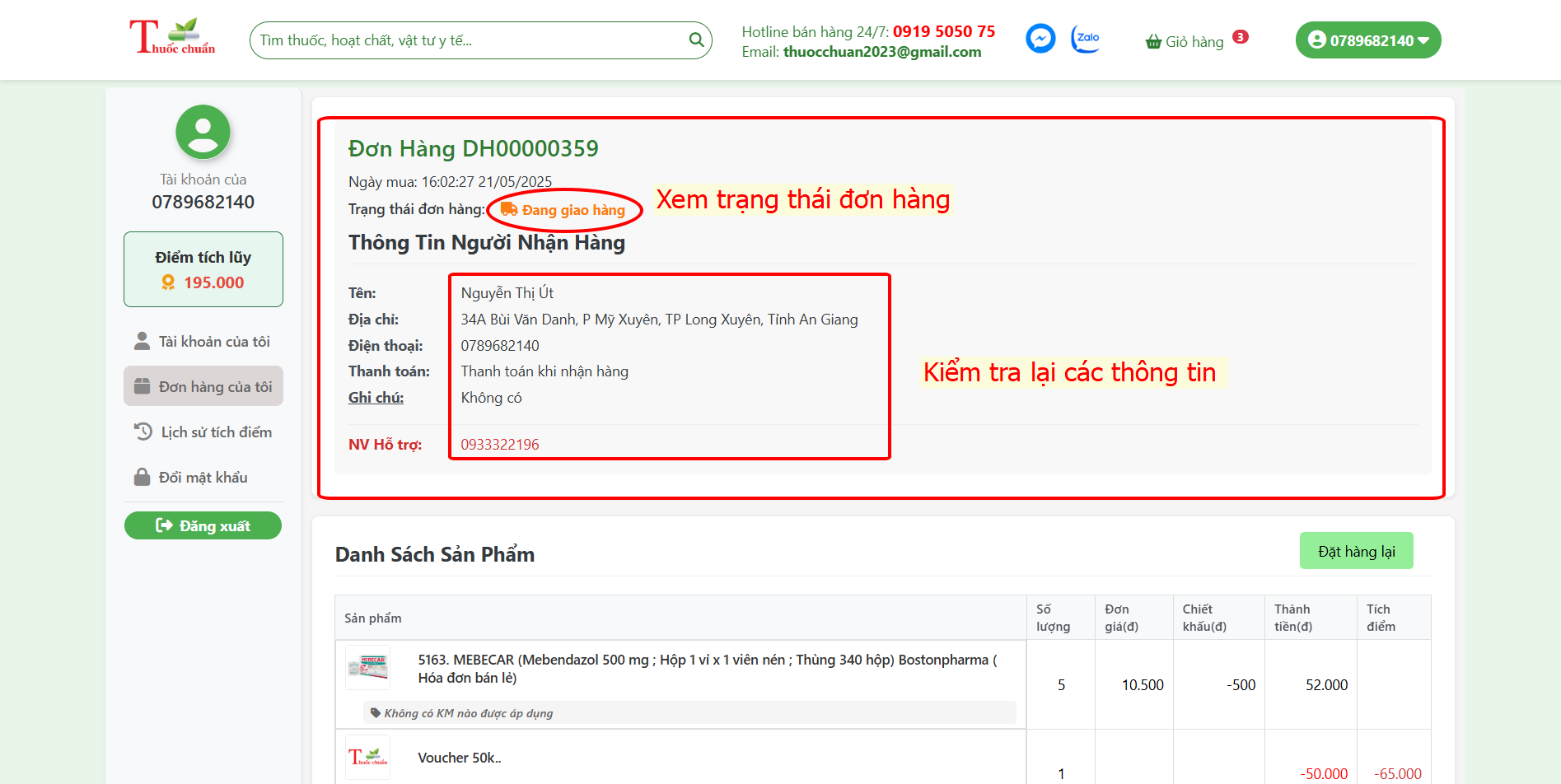Click the user icon inside the green account button

(1317, 39)
